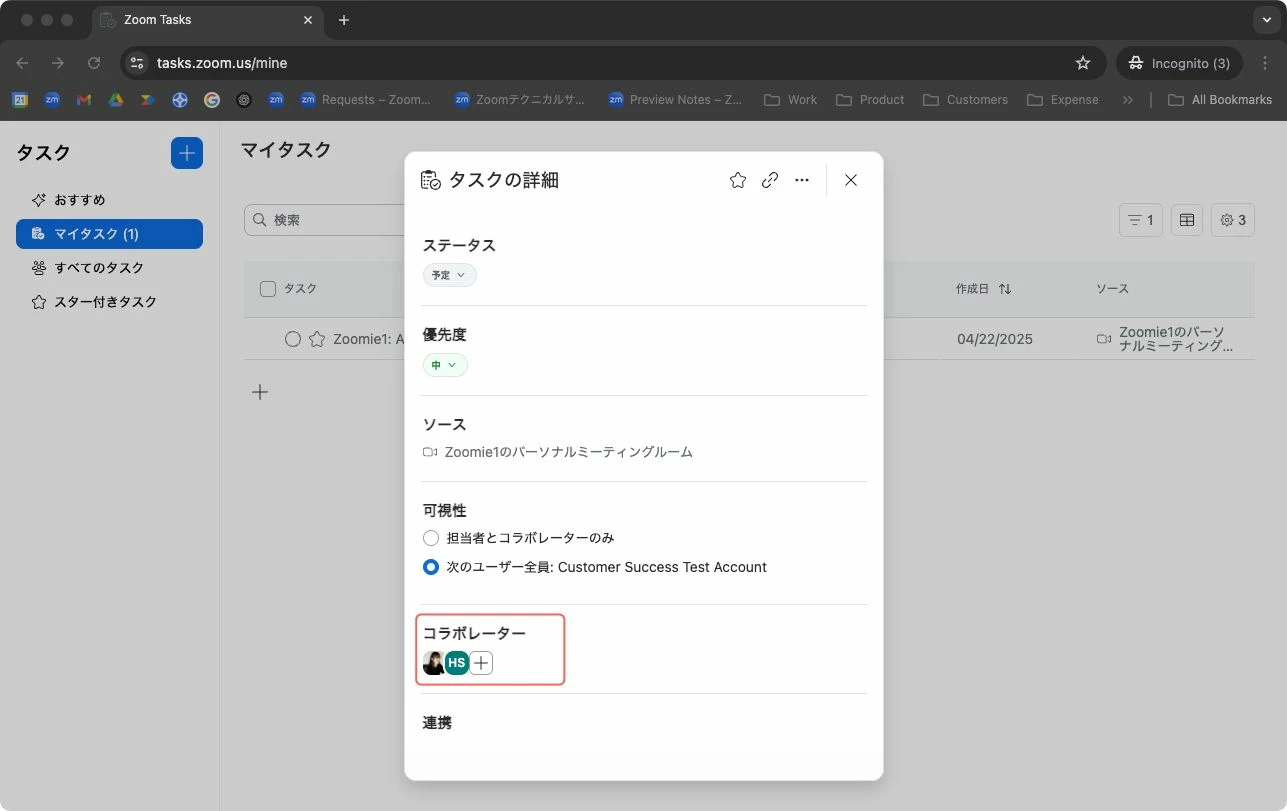Screen dimensions: 1287x811
Task: Open the Preview Notes bookmark
Action: 675,100
